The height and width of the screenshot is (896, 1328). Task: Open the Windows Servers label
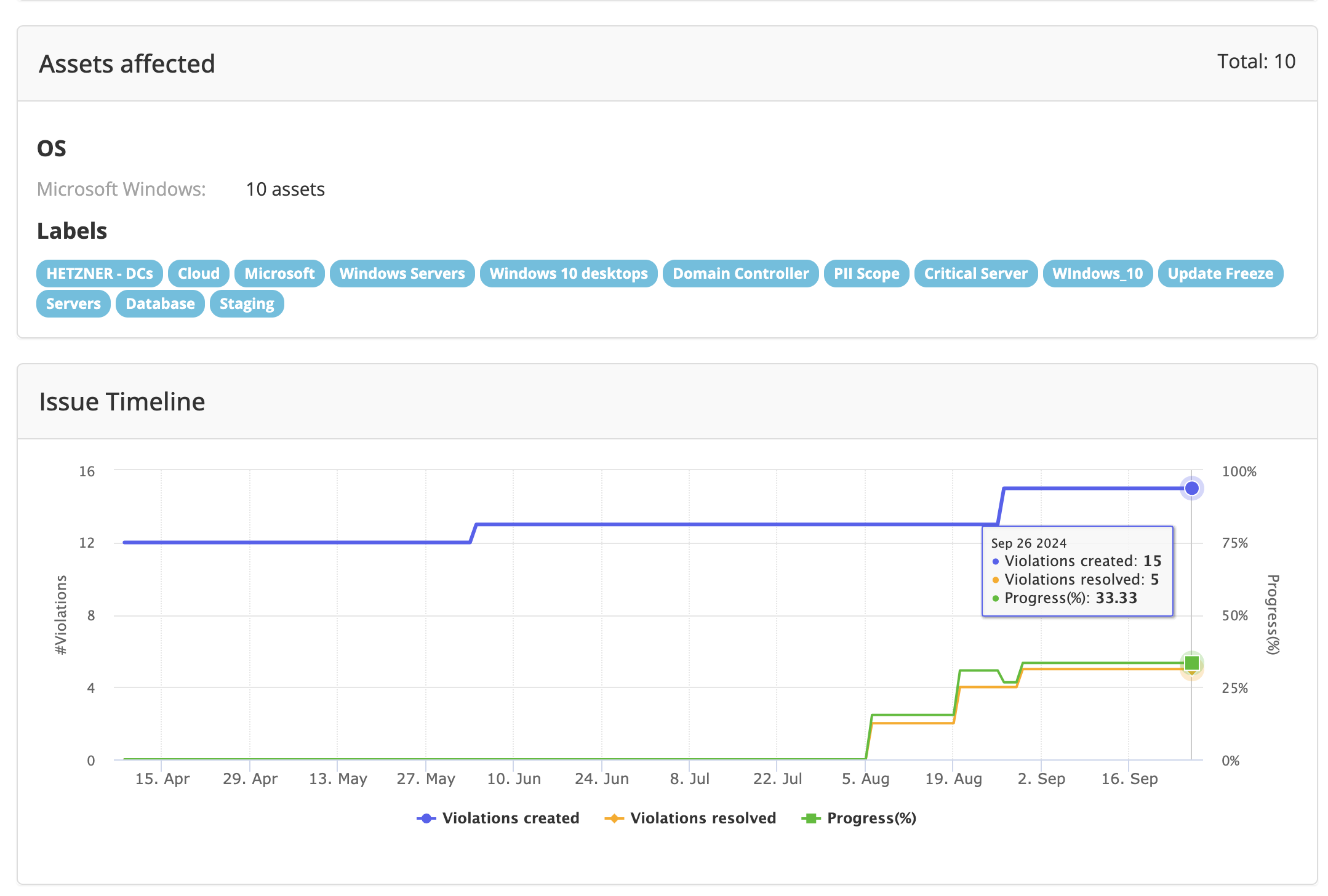pos(402,273)
